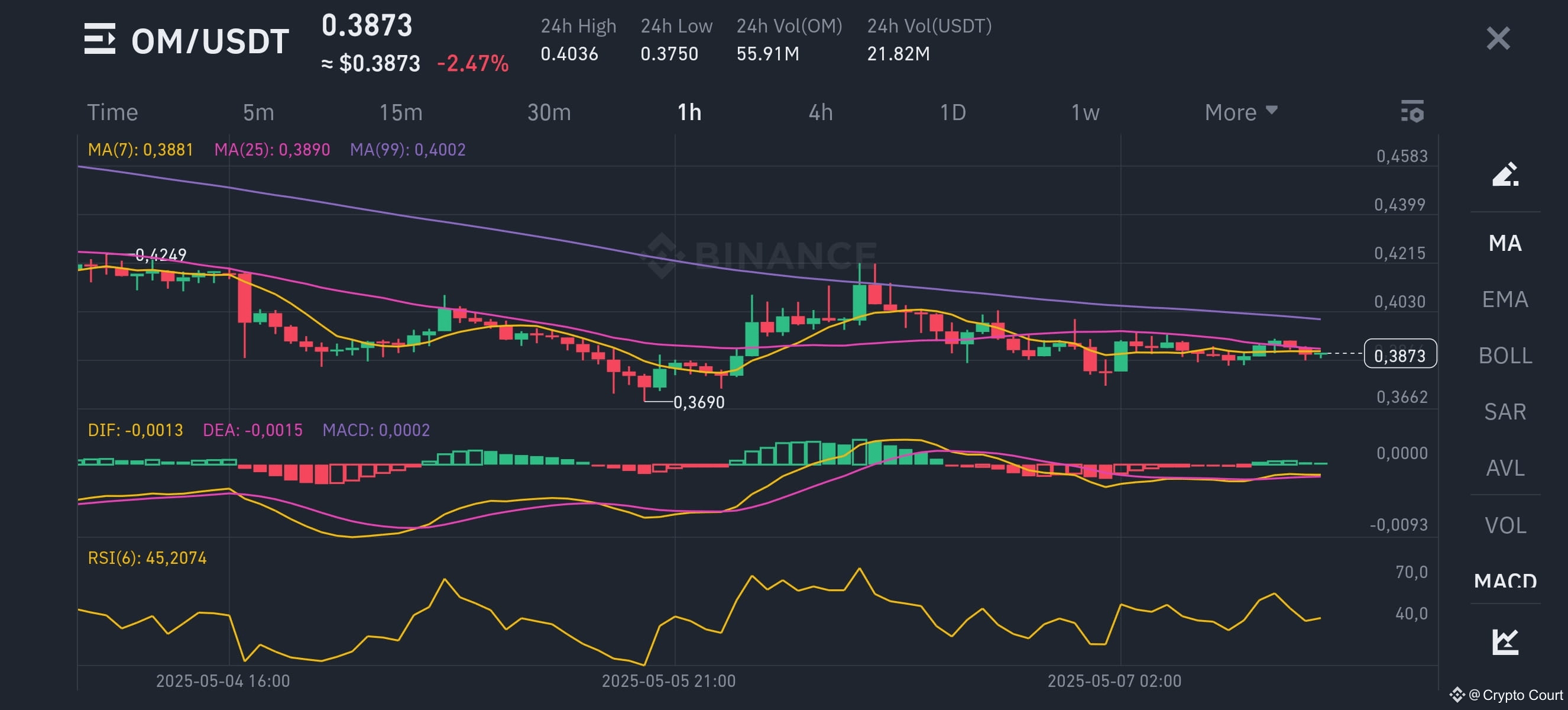
Task: Select the 4h timeframe
Action: pyautogui.click(x=821, y=112)
